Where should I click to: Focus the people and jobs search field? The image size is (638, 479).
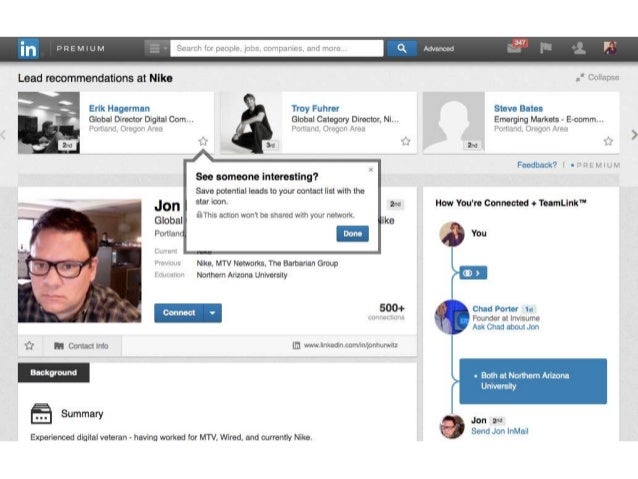277,48
